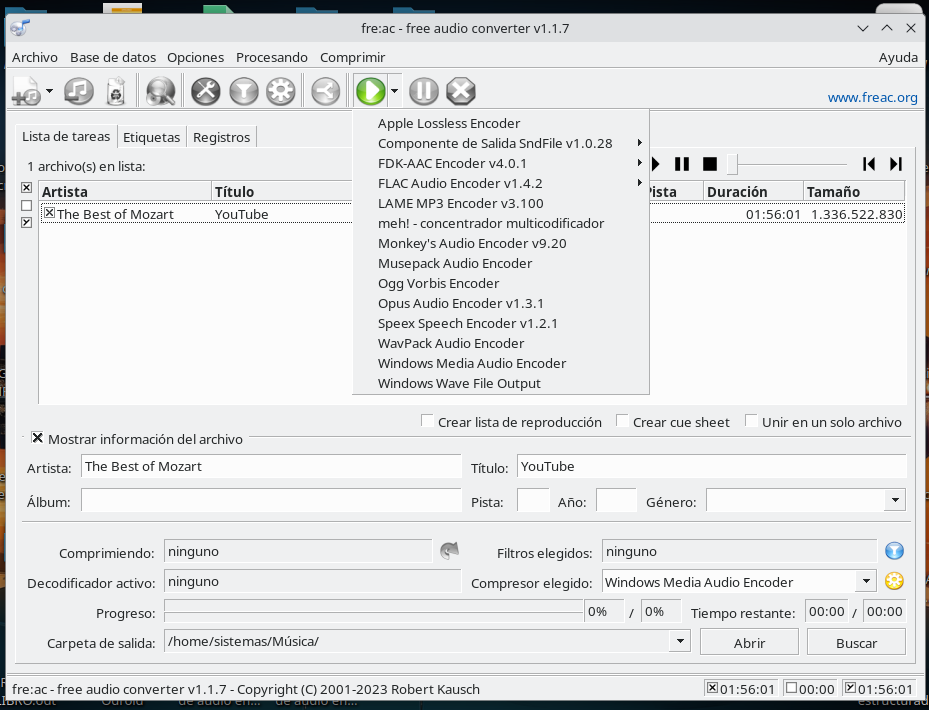The height and width of the screenshot is (710, 929).
Task: Click the playback position slider handle
Action: 732,164
